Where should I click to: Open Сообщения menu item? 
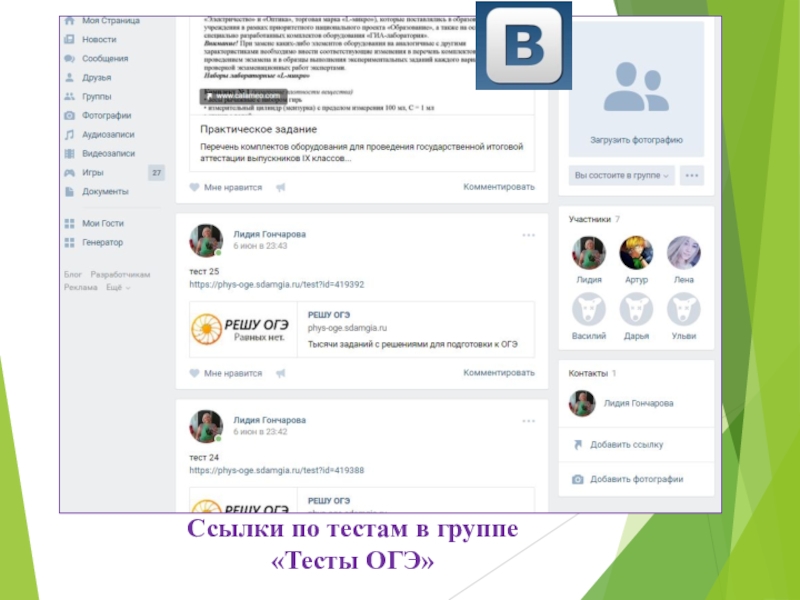tap(105, 58)
